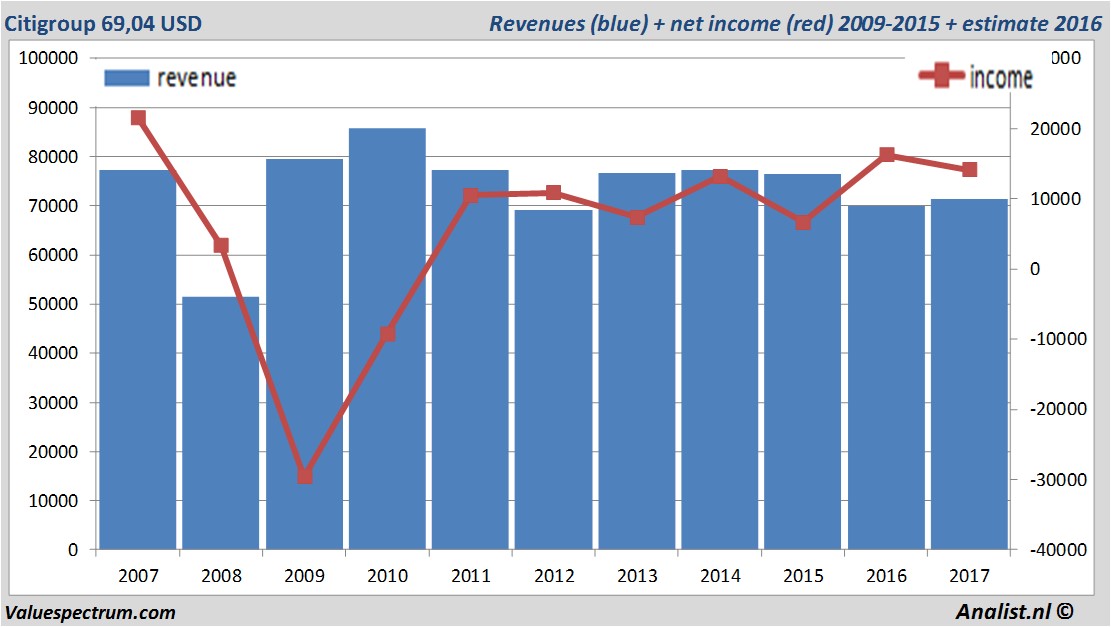The width and height of the screenshot is (1111, 627).
Task: Click the 50000 left axis label
Action: click(52, 305)
